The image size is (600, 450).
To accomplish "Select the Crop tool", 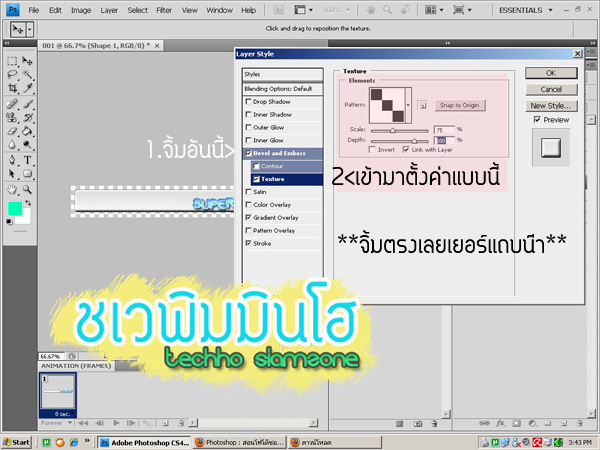I will [x=12, y=88].
